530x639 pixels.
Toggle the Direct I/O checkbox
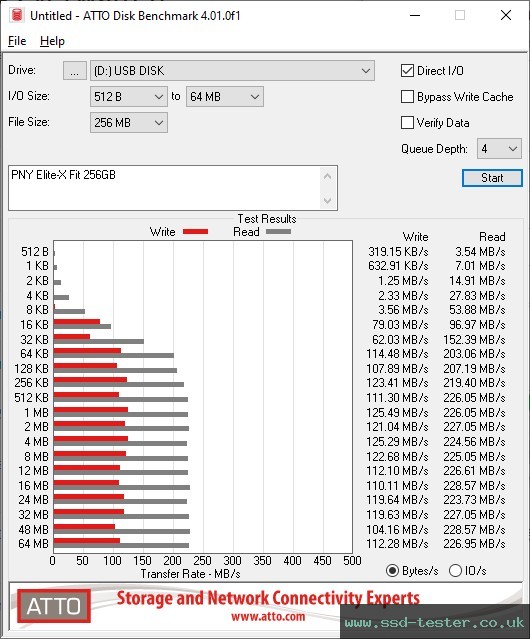tap(407, 71)
